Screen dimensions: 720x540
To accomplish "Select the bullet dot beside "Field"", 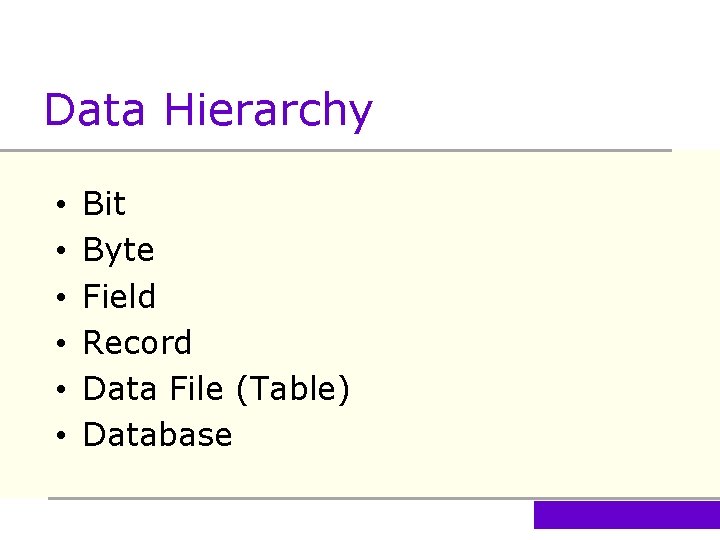I will coord(61,298).
